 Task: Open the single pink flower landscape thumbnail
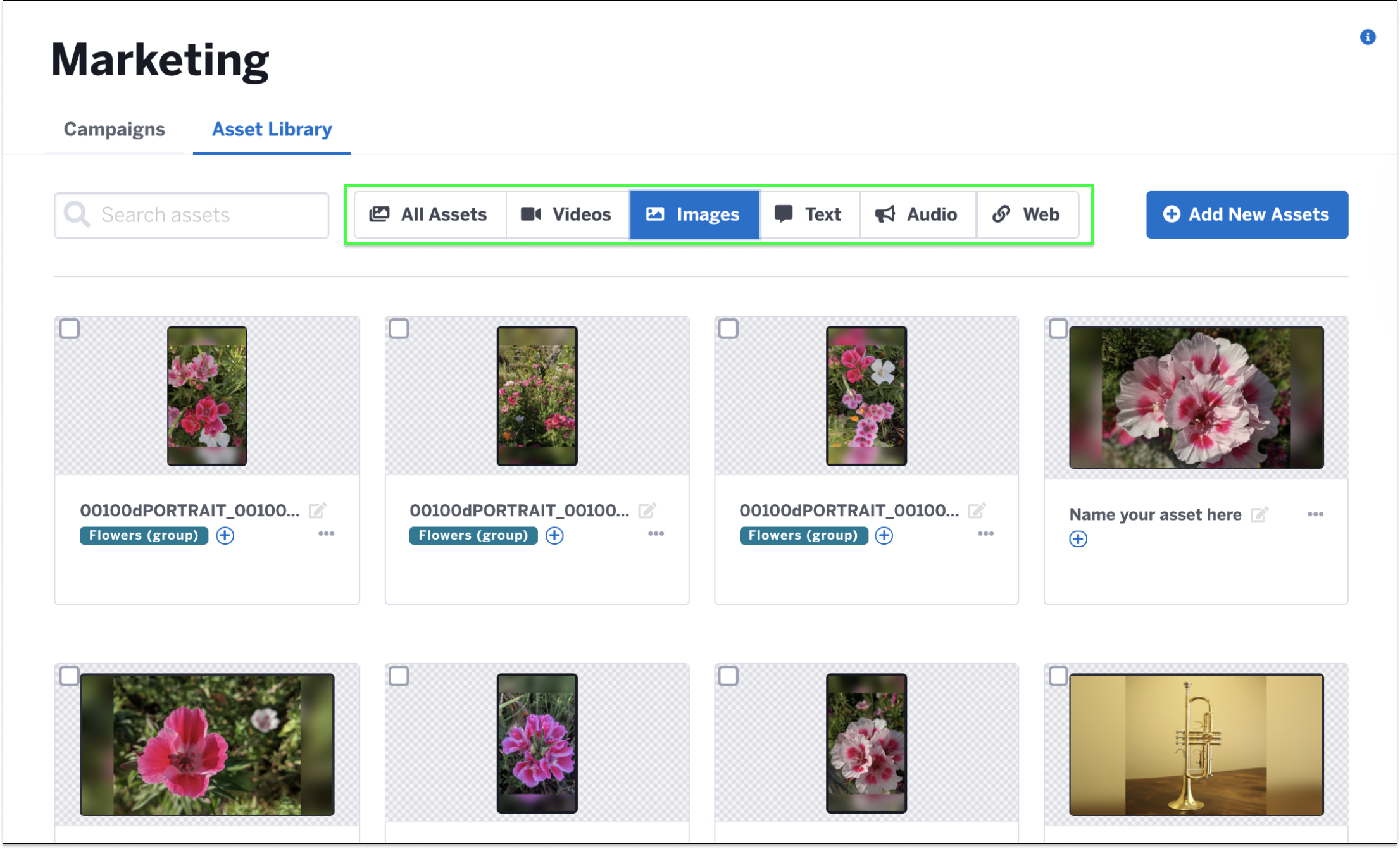pyautogui.click(x=207, y=745)
